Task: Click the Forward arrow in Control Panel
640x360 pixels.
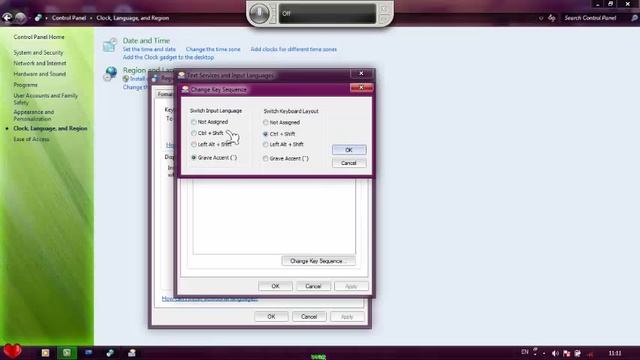Action: 20,18
